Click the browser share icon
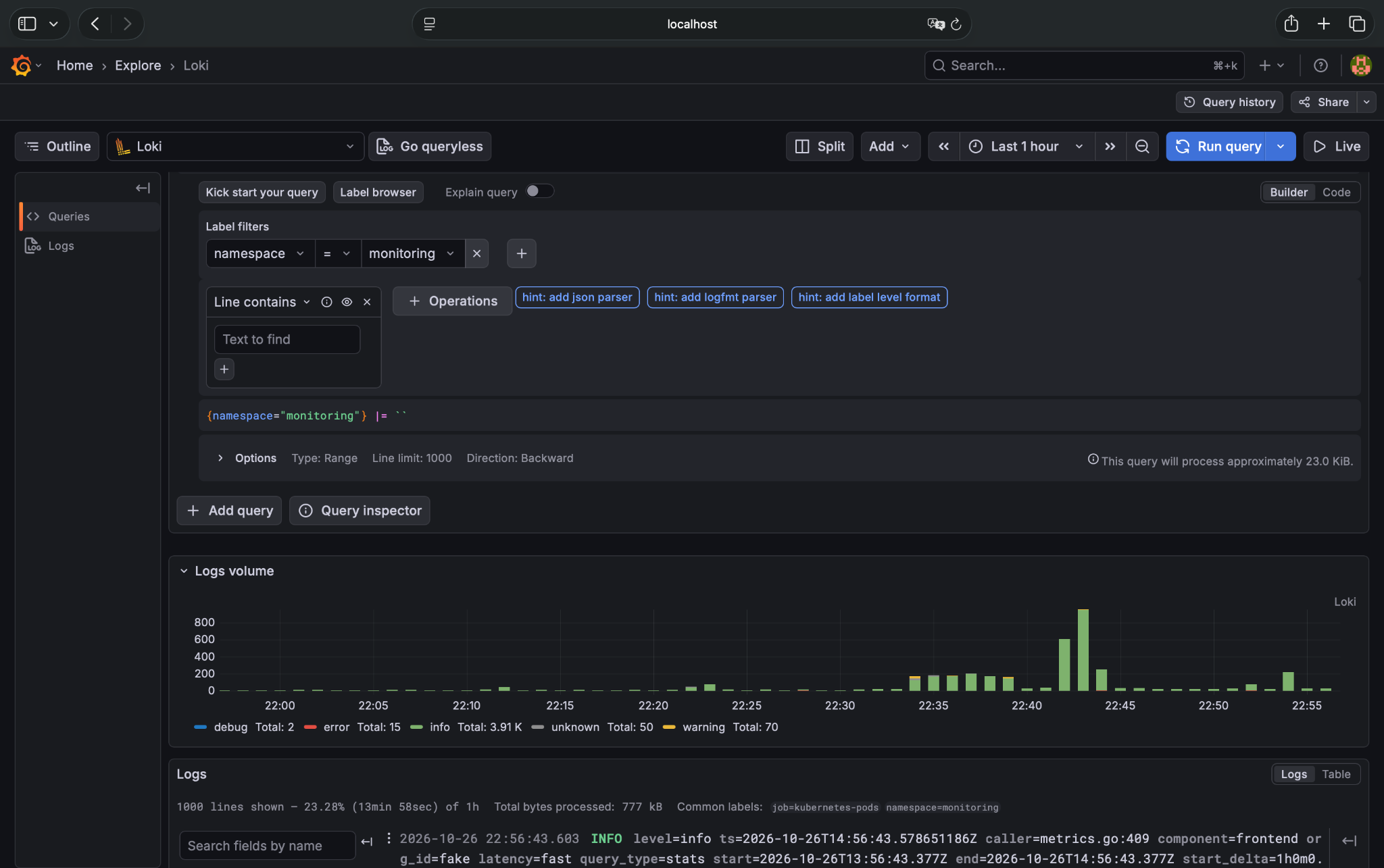 click(x=1291, y=24)
